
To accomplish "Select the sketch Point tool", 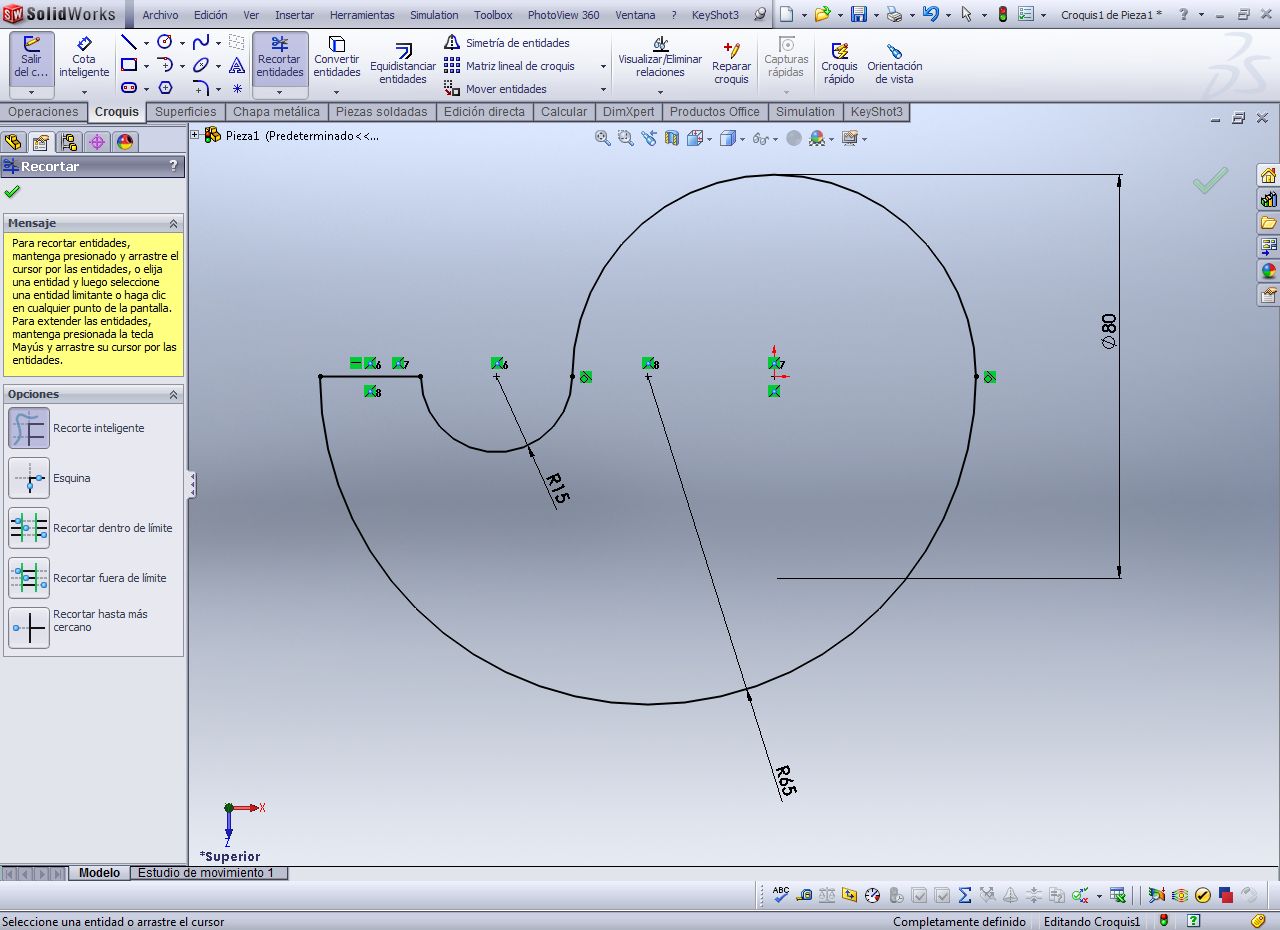I will point(237,88).
